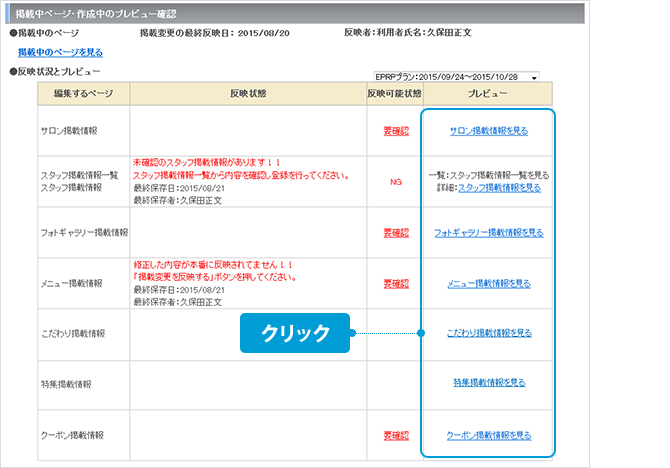
Task: Open the 詳細 スタッフ掲載情報を見る link
Action: point(499,187)
